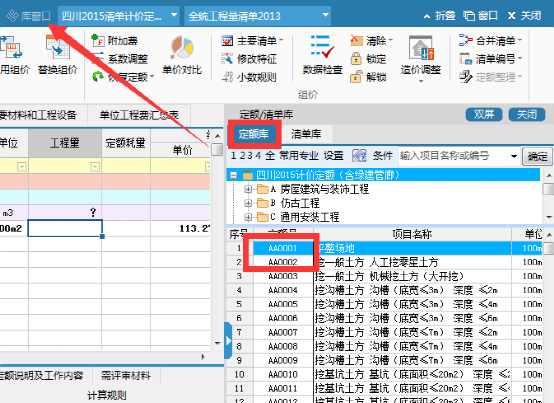The height and width of the screenshot is (403, 554).
Task: Open the 小数规则 decimal rule option
Action: [249, 77]
